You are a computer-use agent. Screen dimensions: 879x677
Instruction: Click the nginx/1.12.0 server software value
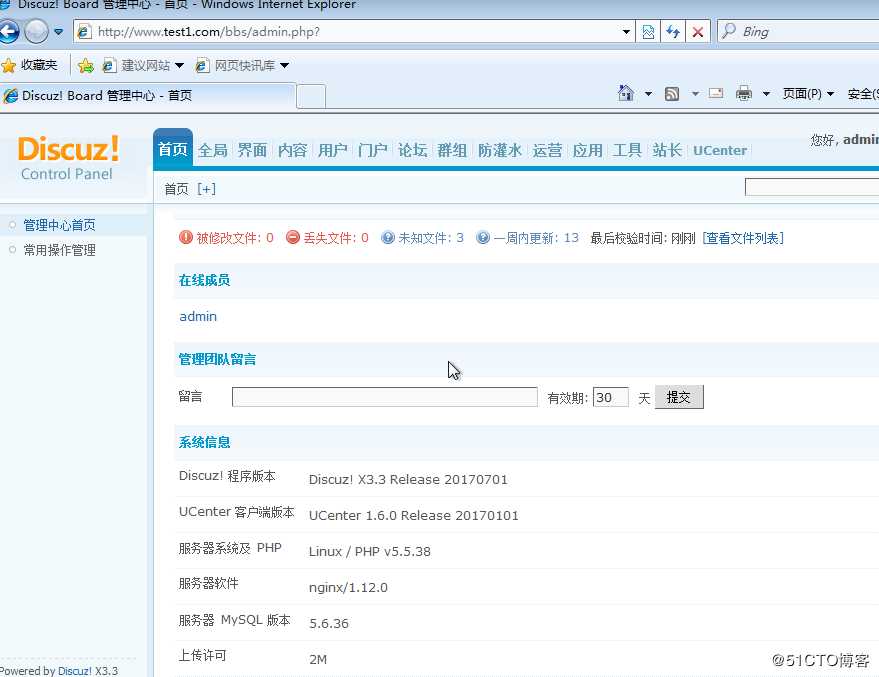[348, 587]
